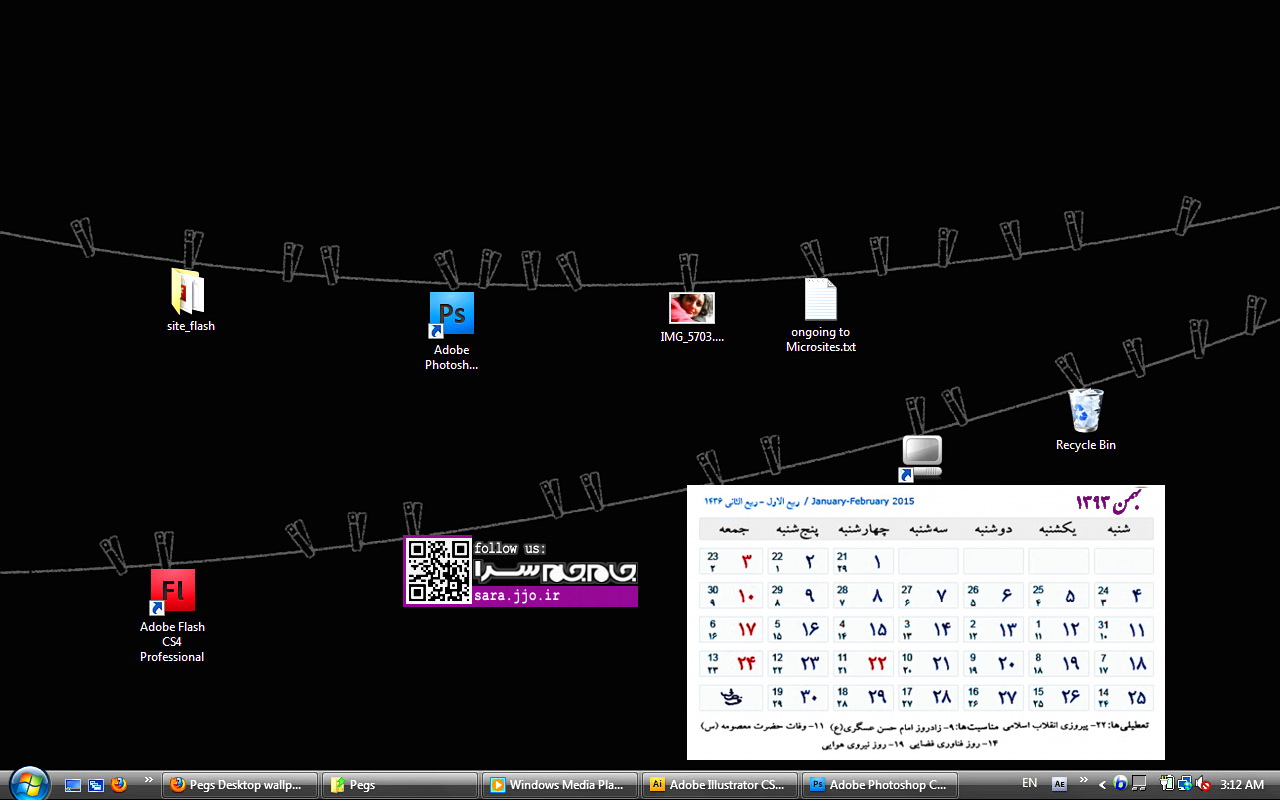The height and width of the screenshot is (800, 1280).
Task: Launch Firefox from the Quick Launch bar
Action: 119,785
